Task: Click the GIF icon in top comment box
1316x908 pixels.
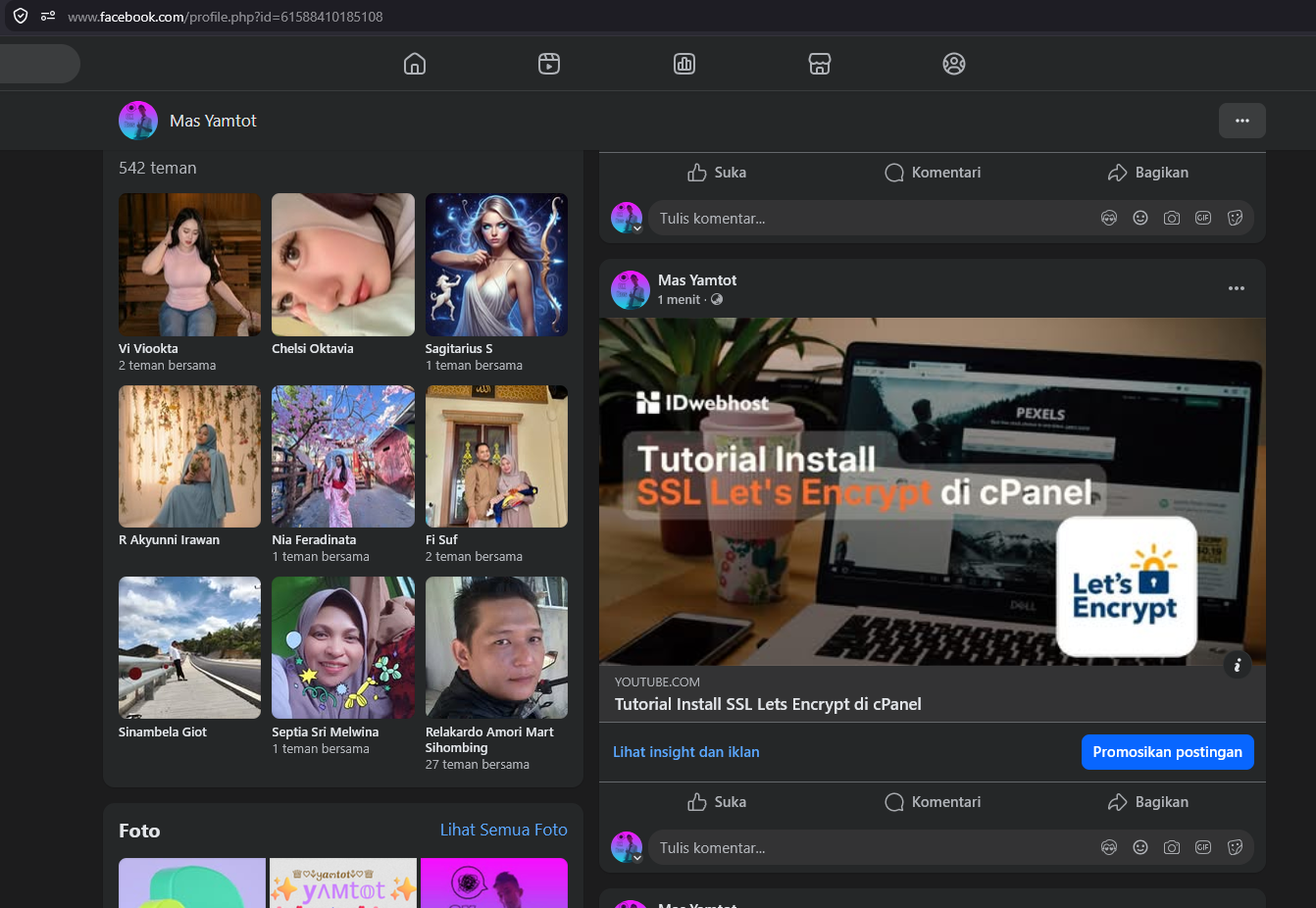Action: (x=1203, y=218)
